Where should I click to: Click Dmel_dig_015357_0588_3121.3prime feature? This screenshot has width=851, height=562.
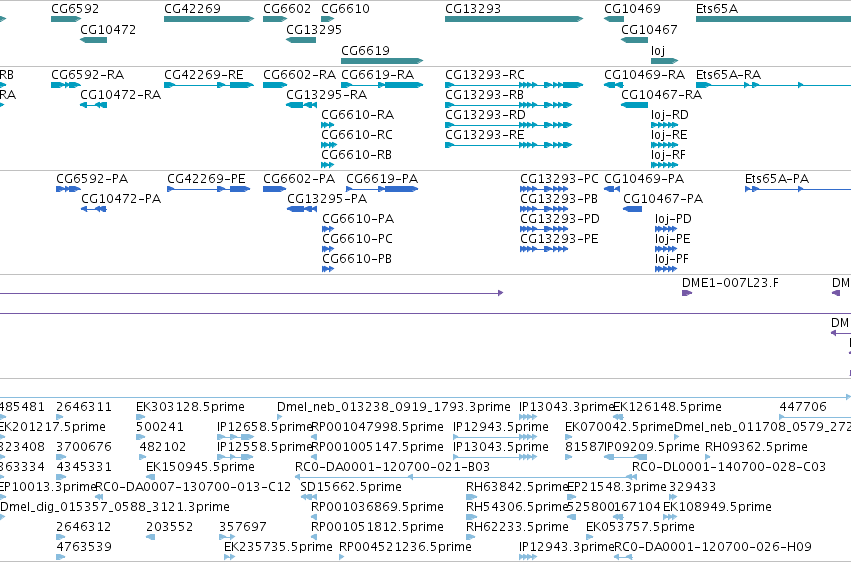click(115, 507)
